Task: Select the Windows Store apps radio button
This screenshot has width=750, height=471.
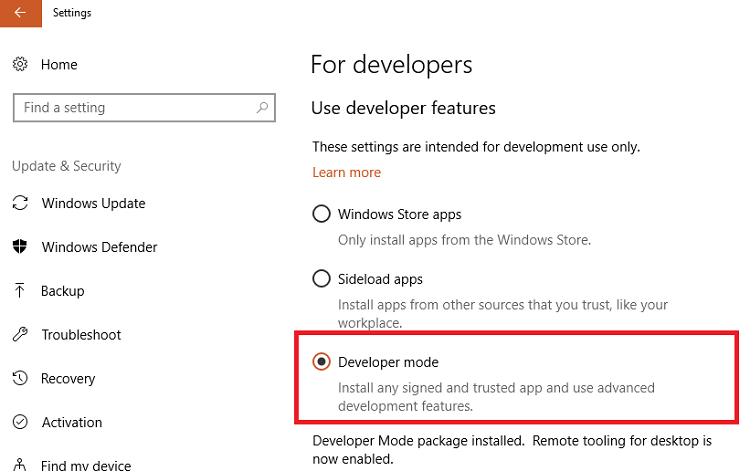Action: [322, 214]
